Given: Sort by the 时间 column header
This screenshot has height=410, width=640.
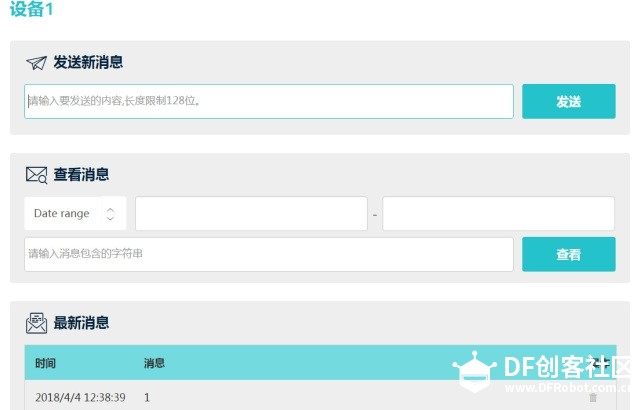Looking at the screenshot, I should pos(46,363).
